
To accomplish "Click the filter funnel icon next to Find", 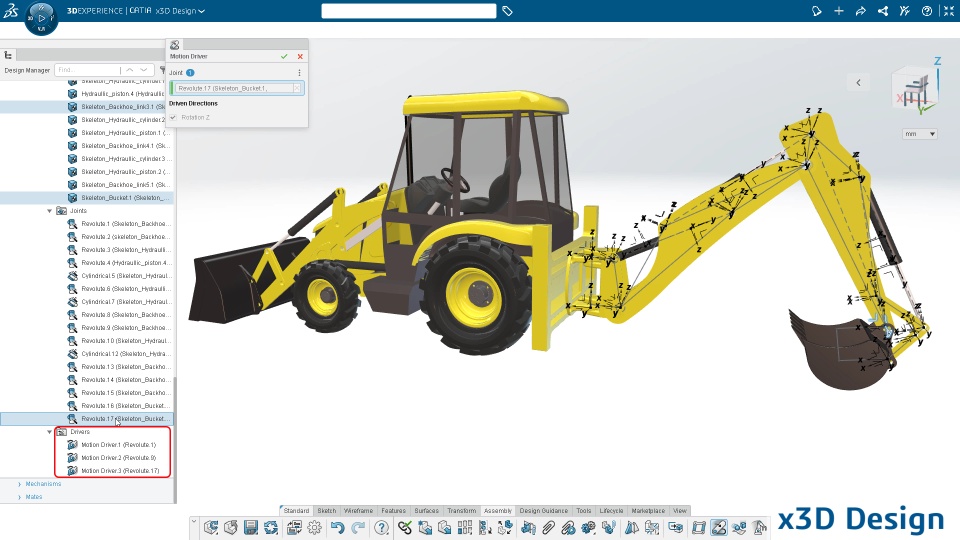I will pos(162,70).
